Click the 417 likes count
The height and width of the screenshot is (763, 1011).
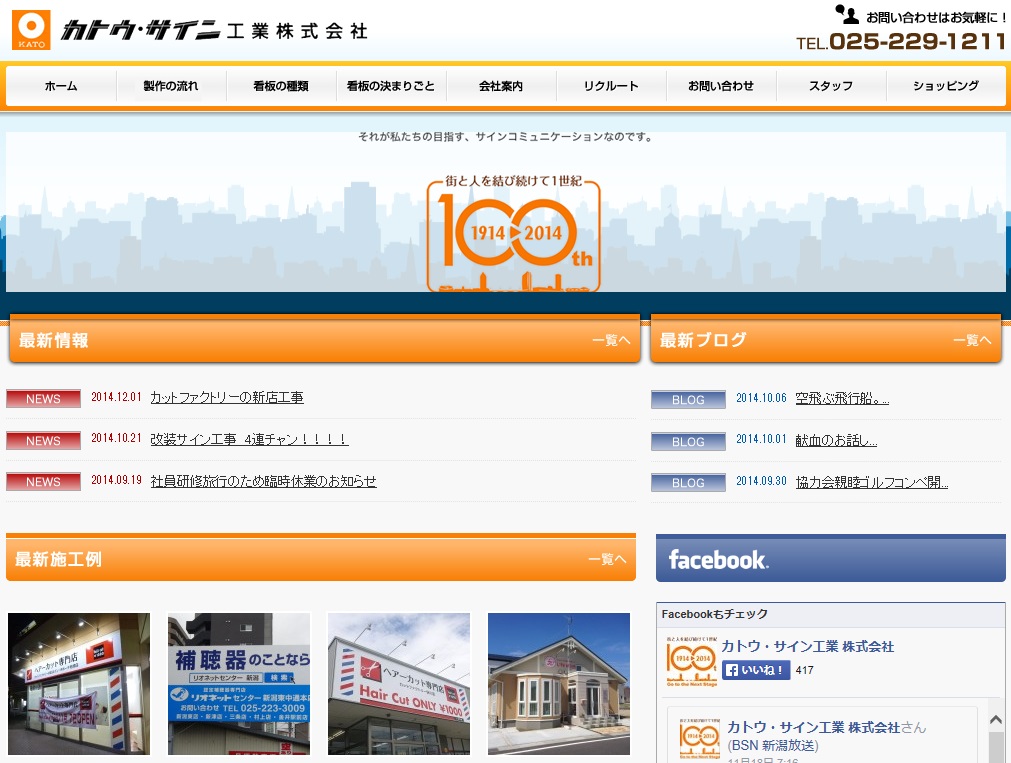[805, 670]
